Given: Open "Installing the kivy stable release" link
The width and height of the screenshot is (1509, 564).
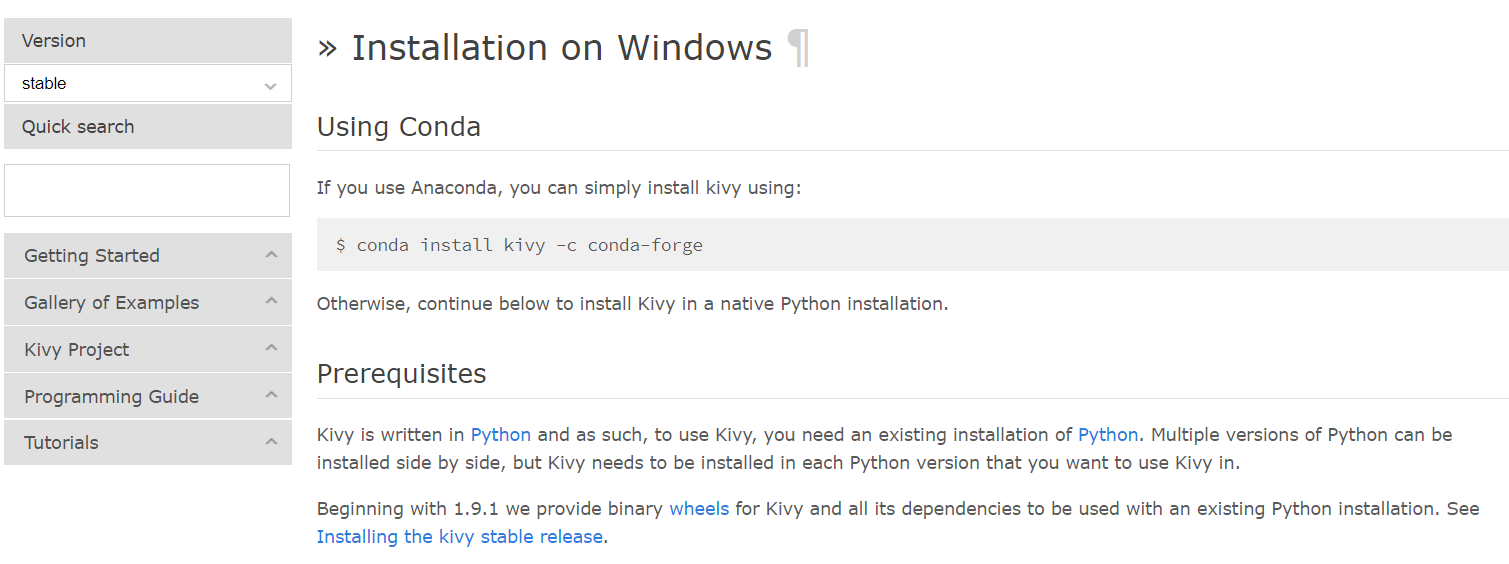Looking at the screenshot, I should [x=460, y=537].
